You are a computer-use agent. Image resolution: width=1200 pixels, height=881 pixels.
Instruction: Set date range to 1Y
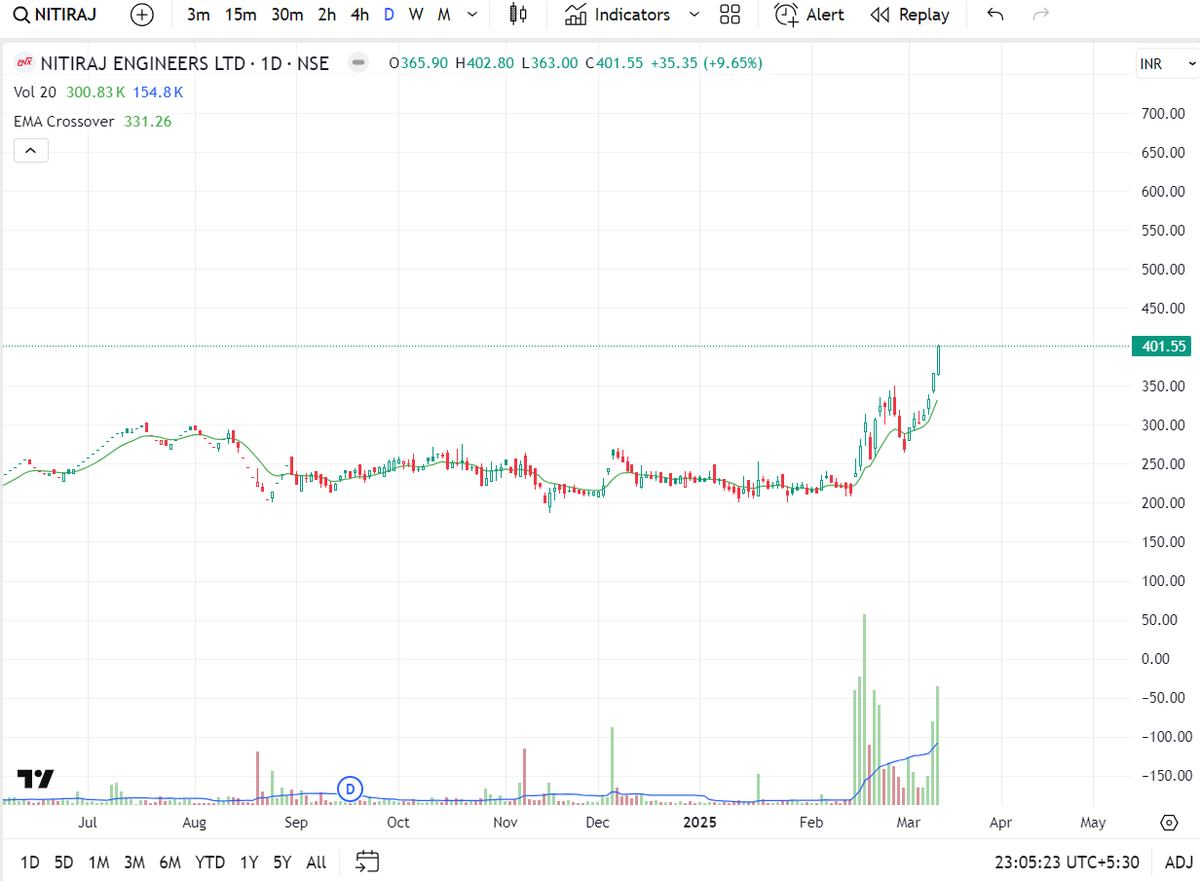tap(249, 861)
